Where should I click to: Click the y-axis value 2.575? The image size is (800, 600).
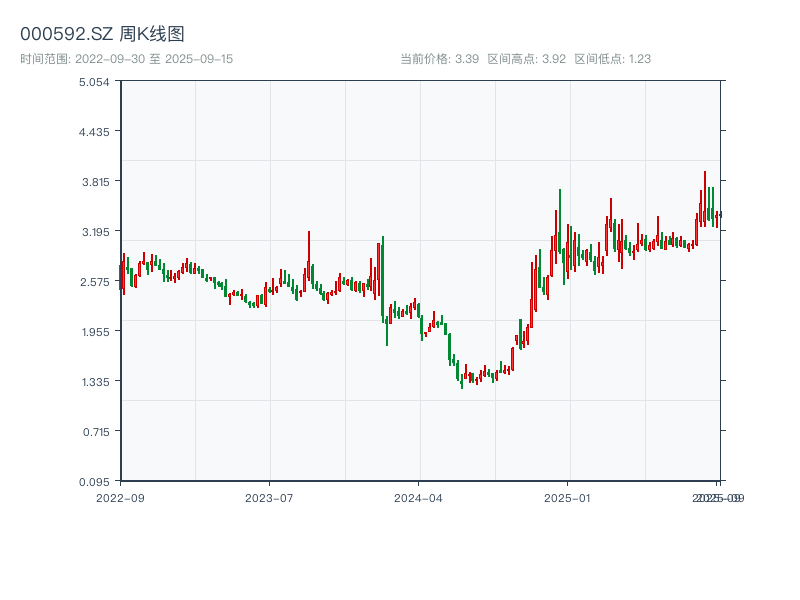(95, 282)
